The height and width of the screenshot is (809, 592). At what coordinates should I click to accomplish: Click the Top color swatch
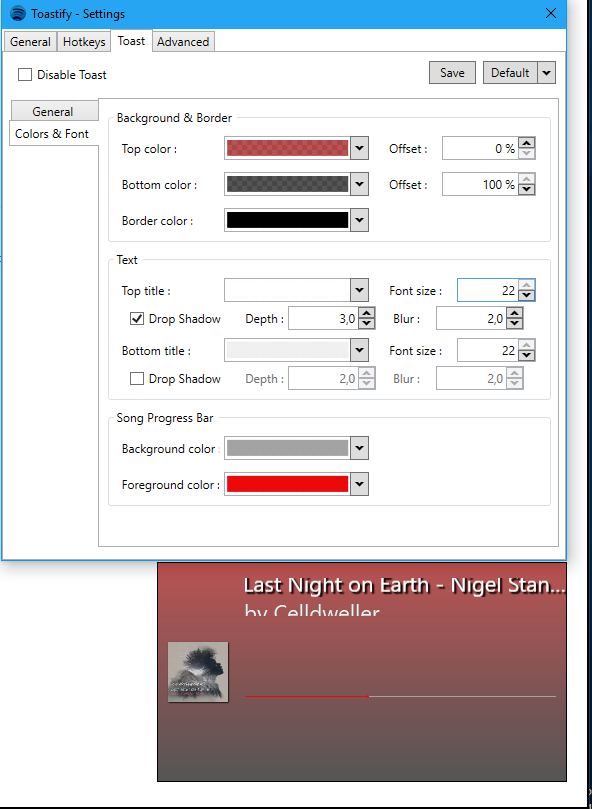tap(287, 149)
